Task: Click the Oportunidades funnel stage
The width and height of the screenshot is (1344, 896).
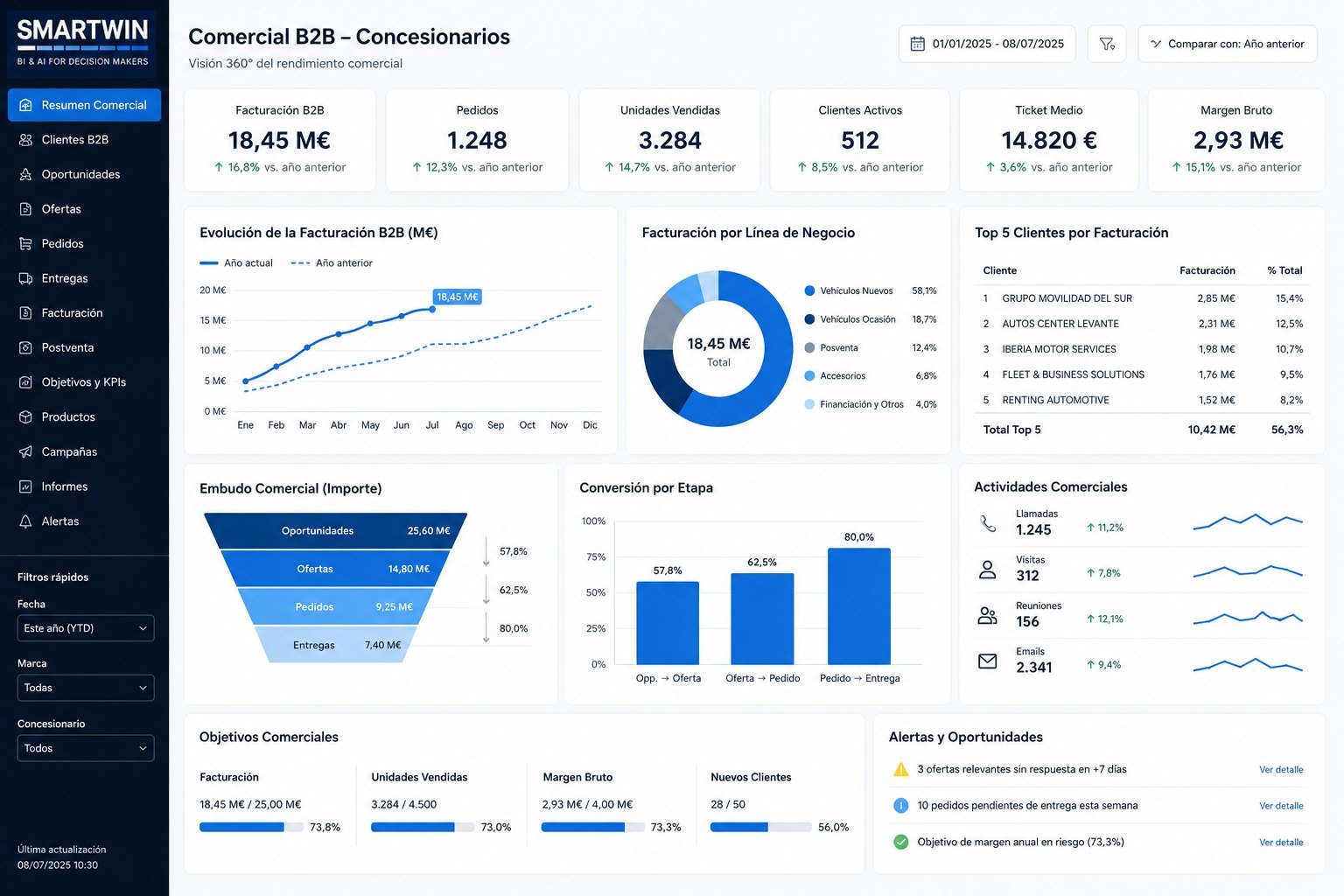Action: click(x=336, y=531)
